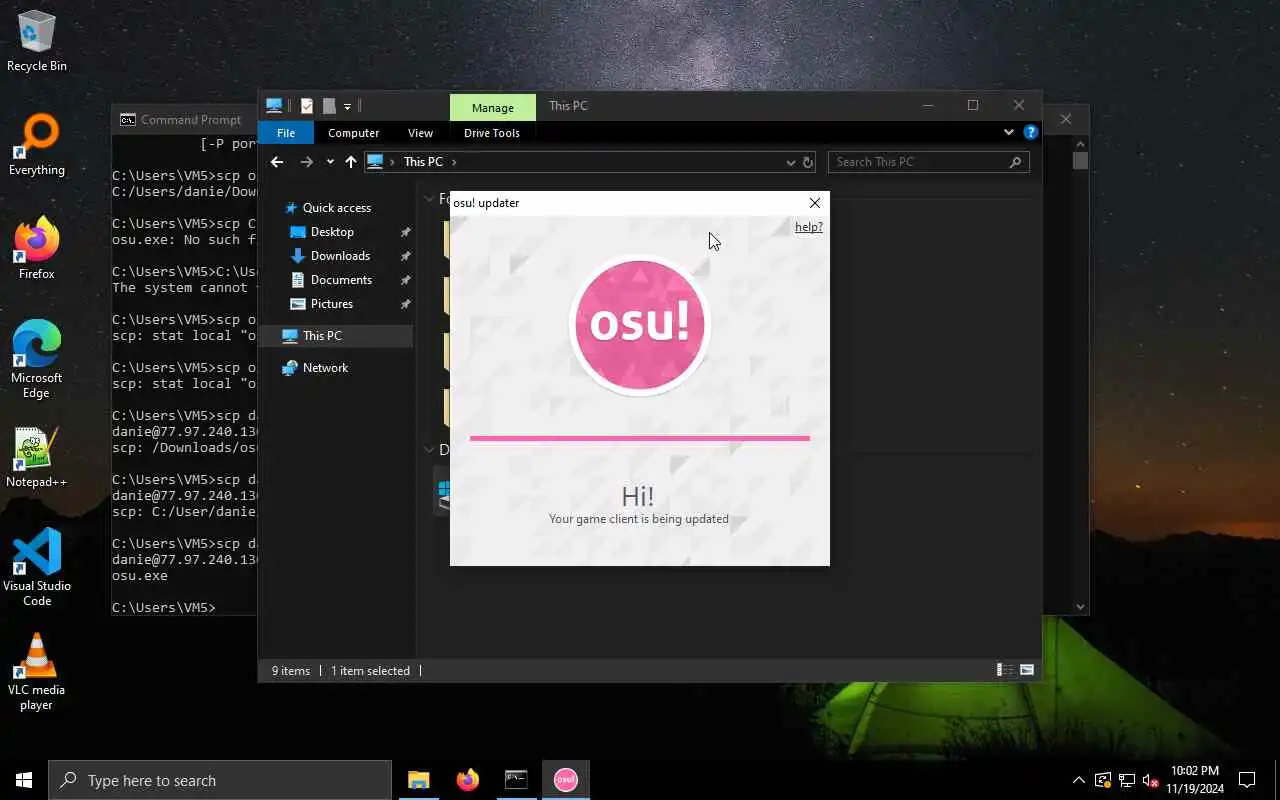Image resolution: width=1280 pixels, height=800 pixels.
Task: Open the notification center icon
Action: 1247,780
